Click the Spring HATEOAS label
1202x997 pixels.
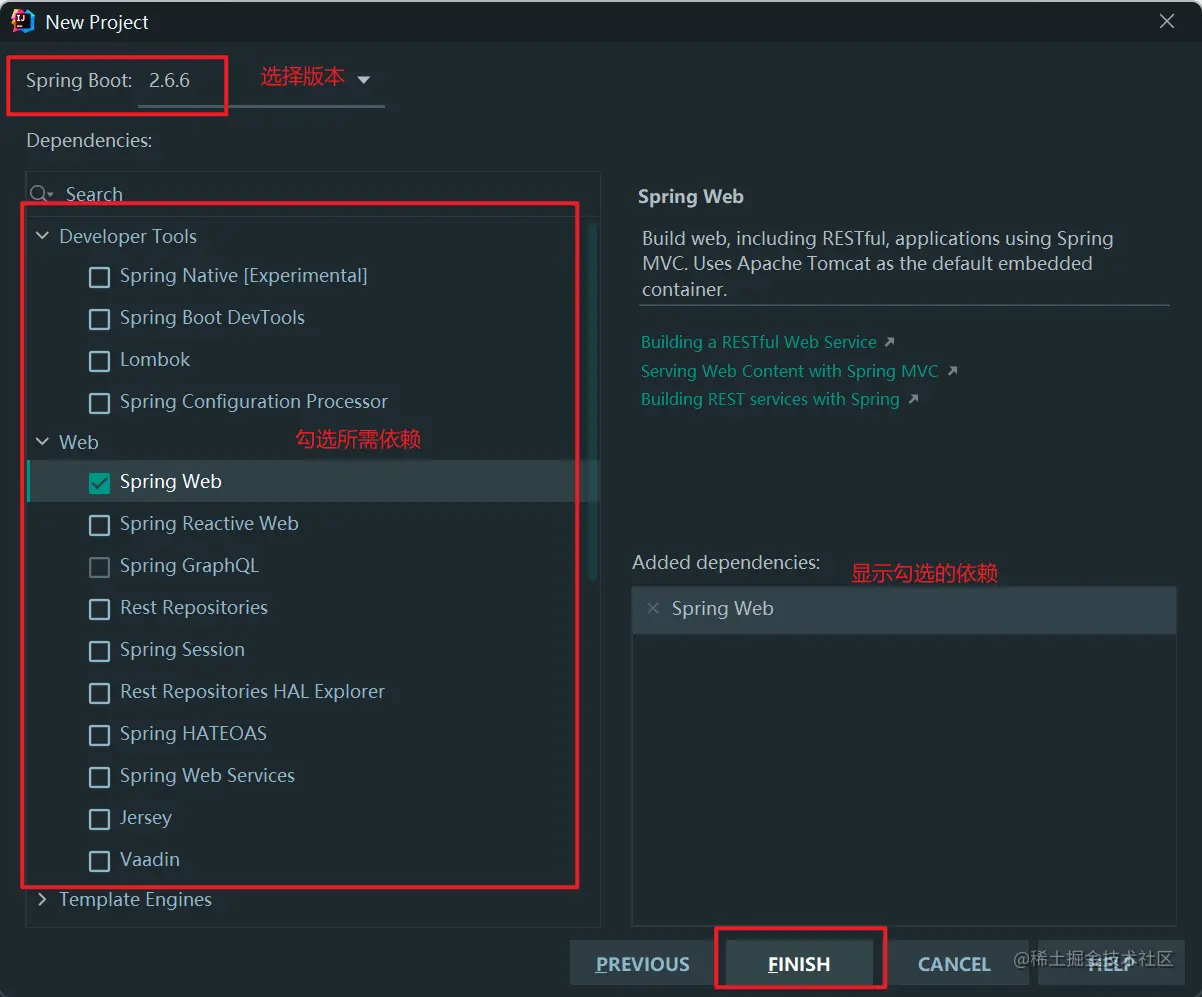[x=193, y=734]
